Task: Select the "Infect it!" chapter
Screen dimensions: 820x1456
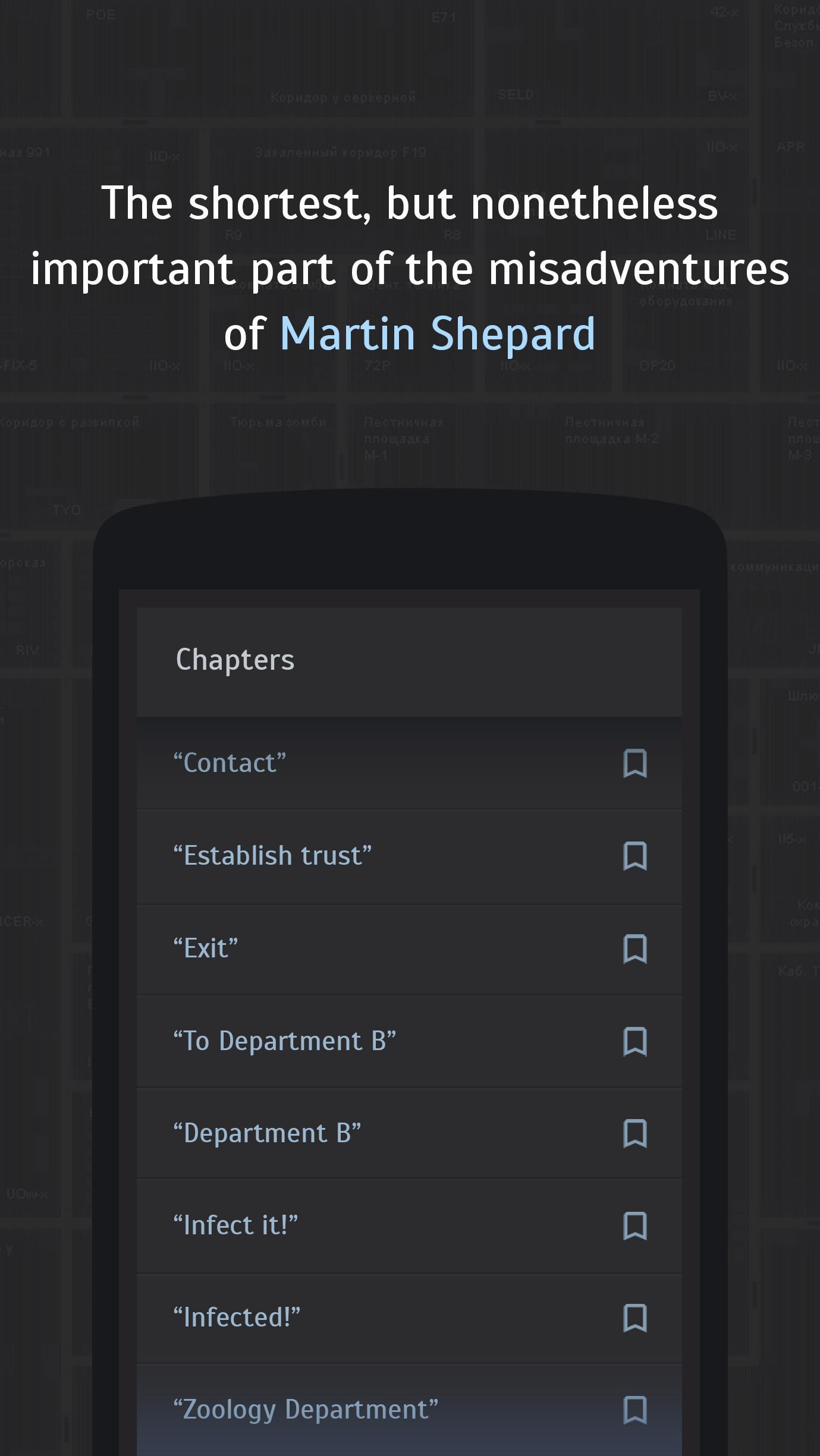Action: [235, 1225]
